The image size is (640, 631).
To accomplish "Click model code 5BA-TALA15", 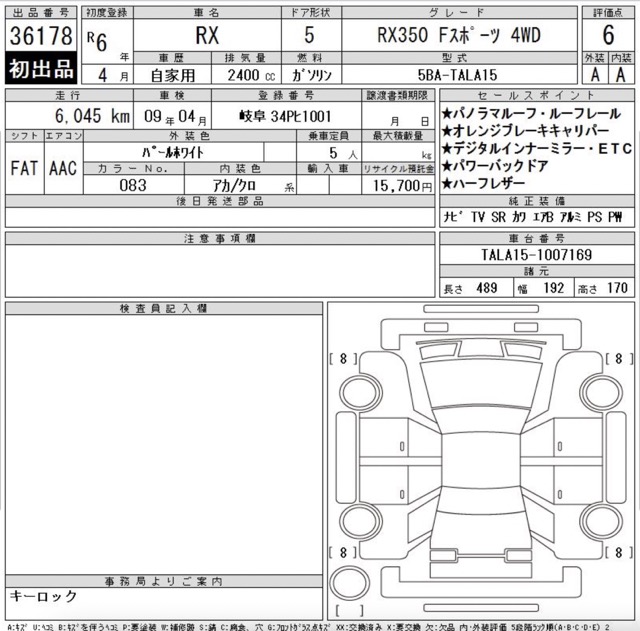I will tap(458, 75).
